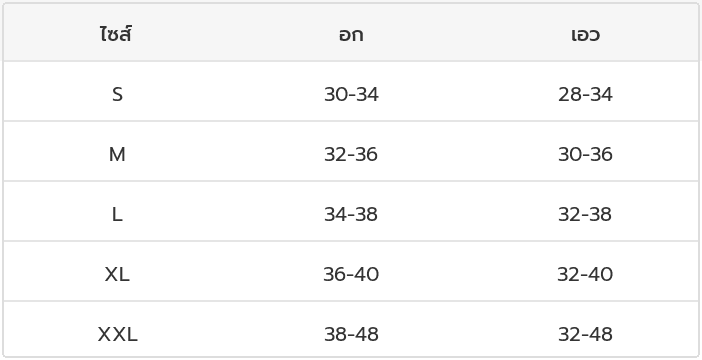The width and height of the screenshot is (702, 360).
Task: Click chest value 36-40
Action: tap(351, 274)
